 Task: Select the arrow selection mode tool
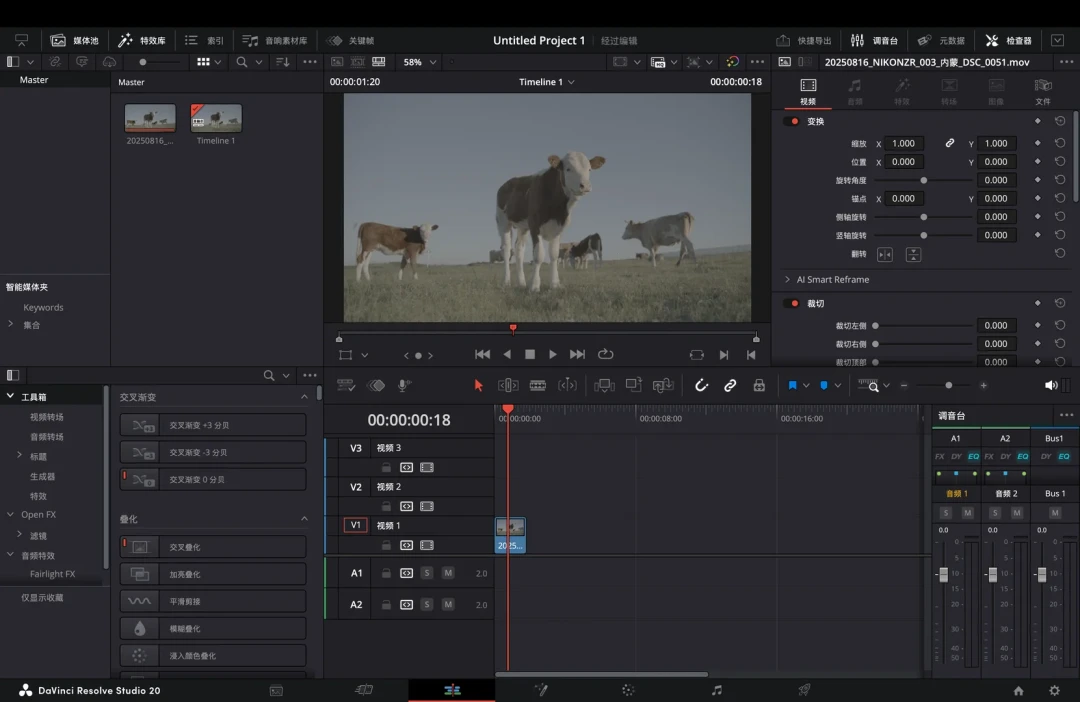tap(478, 385)
